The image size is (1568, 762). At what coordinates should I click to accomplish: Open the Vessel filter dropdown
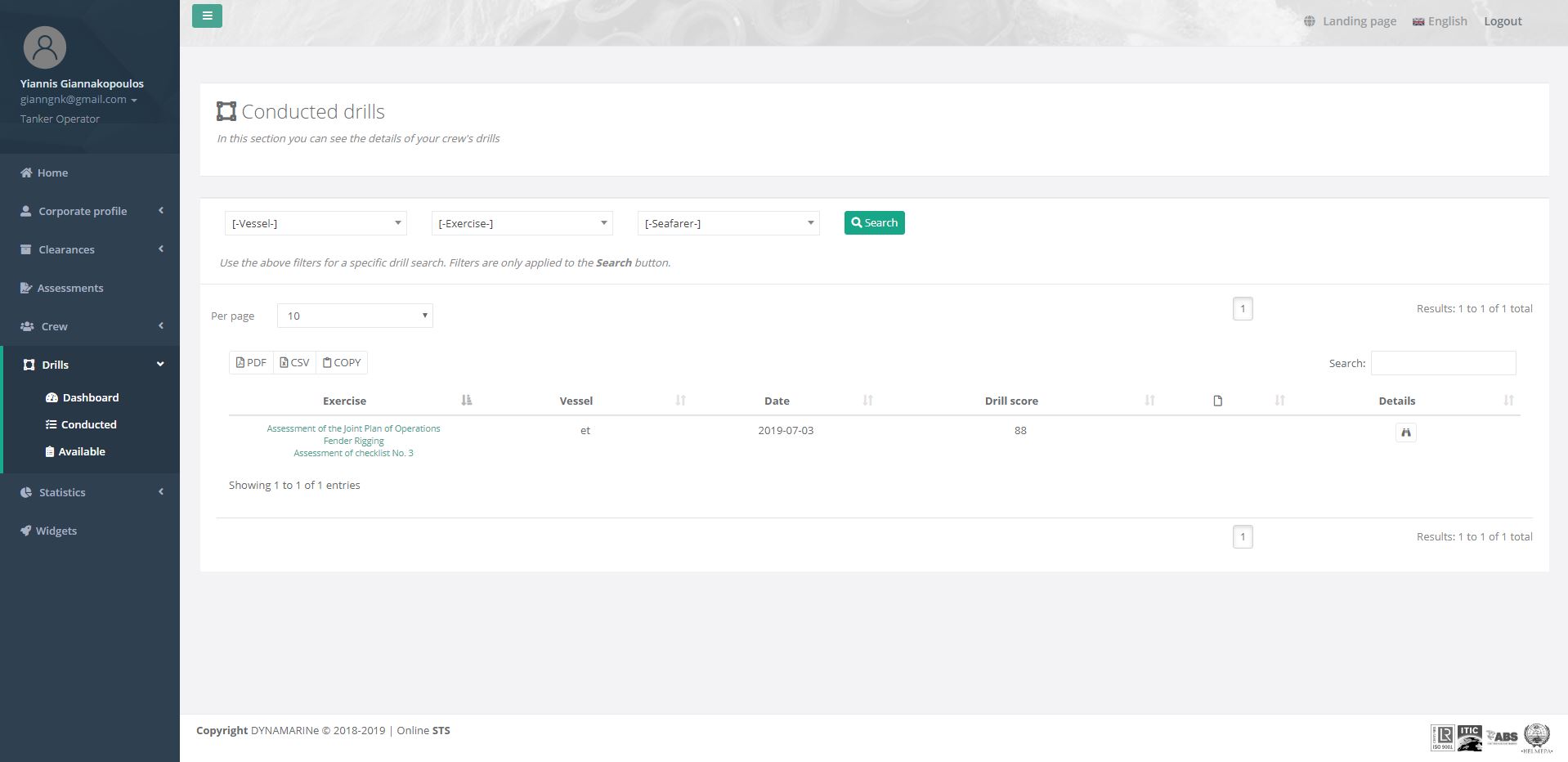point(316,223)
